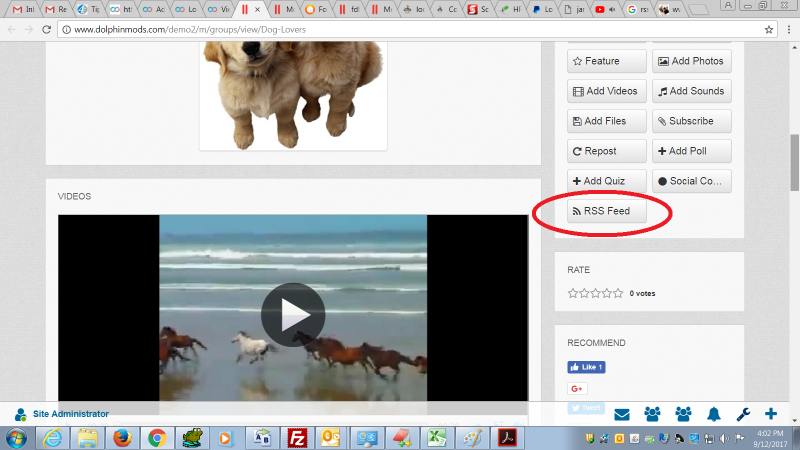This screenshot has height=450, width=800.
Task: Open messages envelope icon in bottom bar
Action: (x=621, y=414)
